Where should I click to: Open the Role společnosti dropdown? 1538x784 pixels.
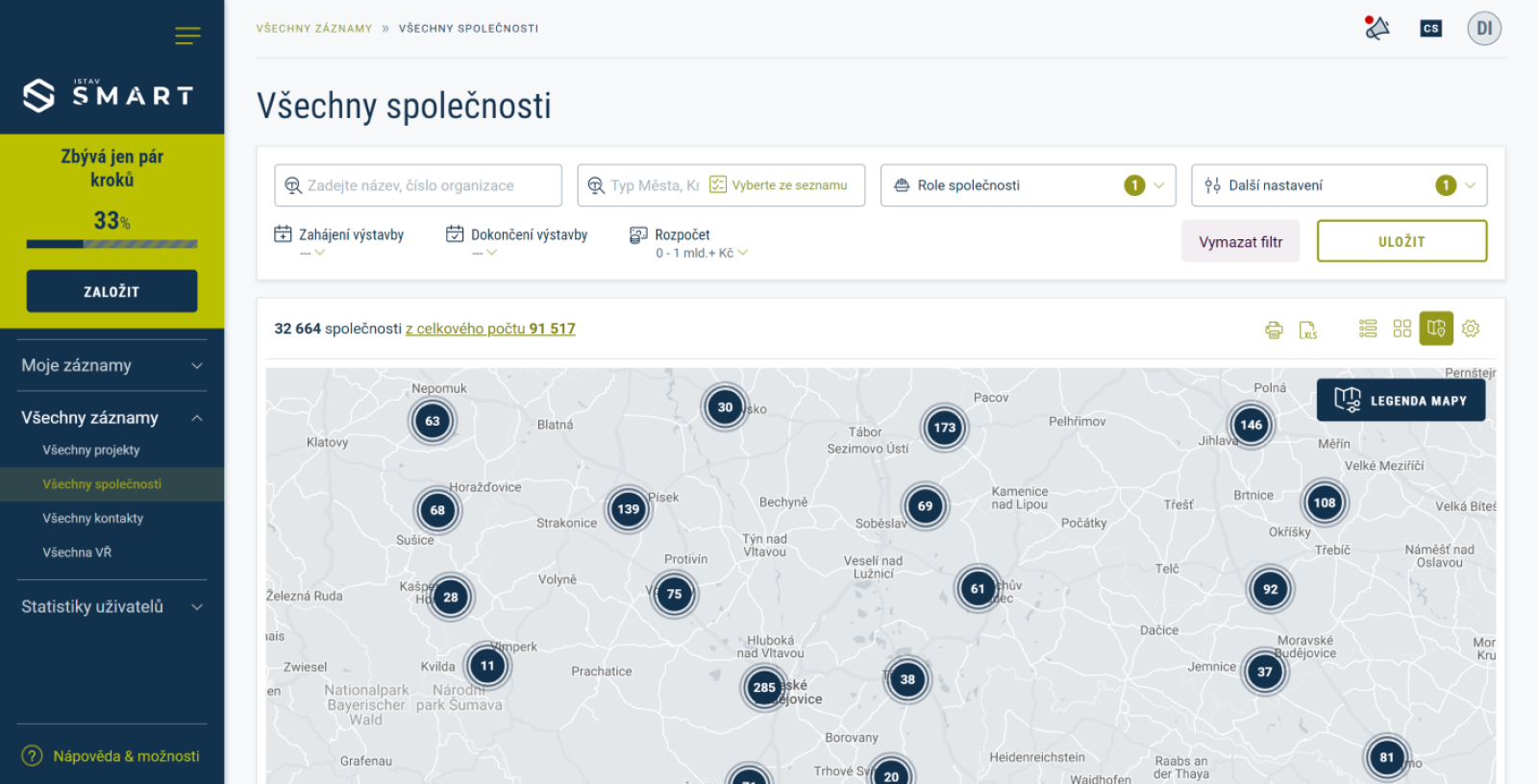[1028, 185]
